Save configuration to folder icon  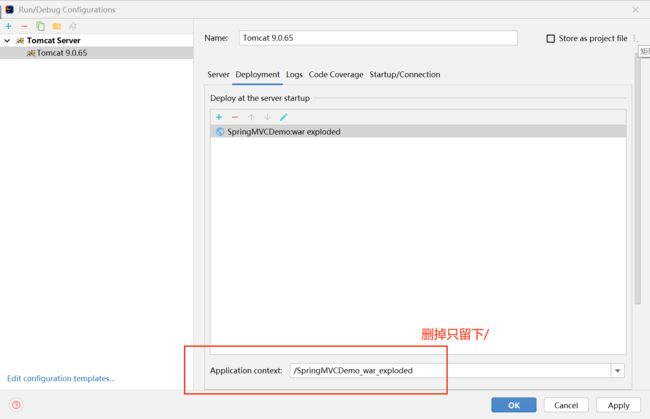coord(57,27)
